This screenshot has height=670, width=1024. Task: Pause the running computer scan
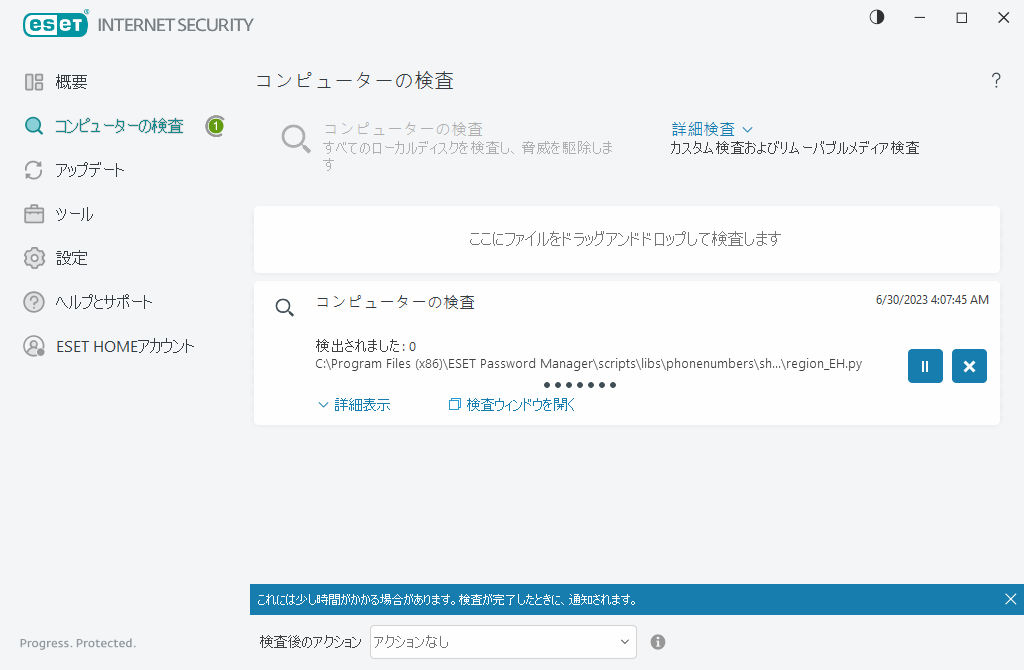point(925,365)
